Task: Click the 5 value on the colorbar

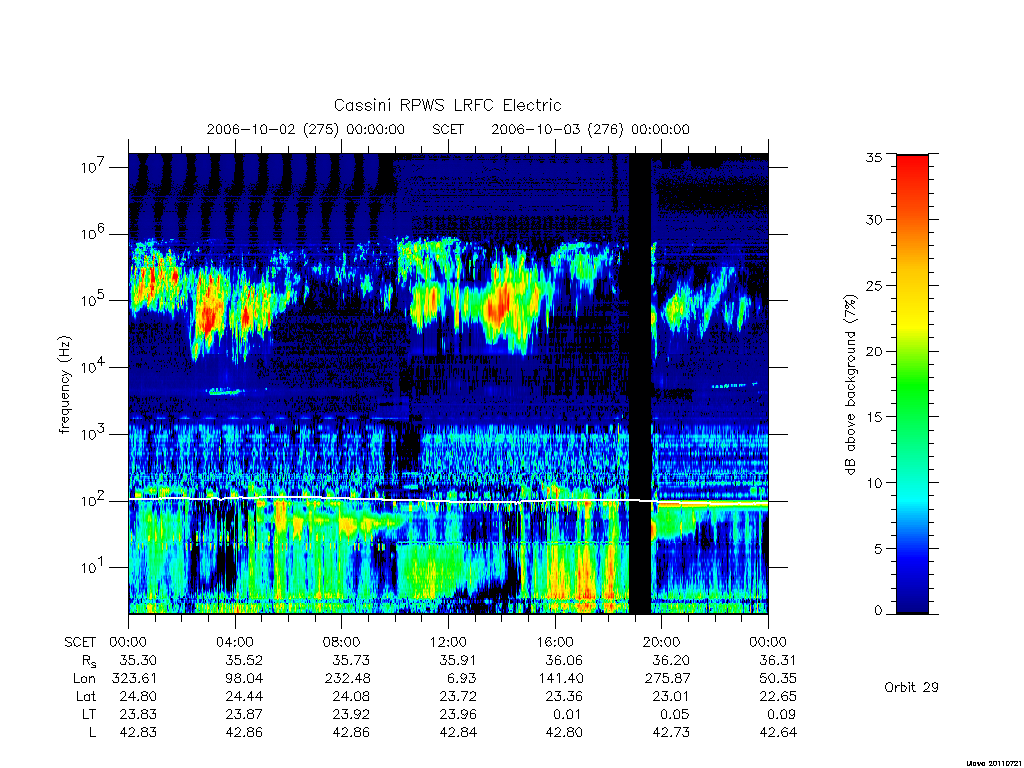Action: pyautogui.click(x=878, y=549)
